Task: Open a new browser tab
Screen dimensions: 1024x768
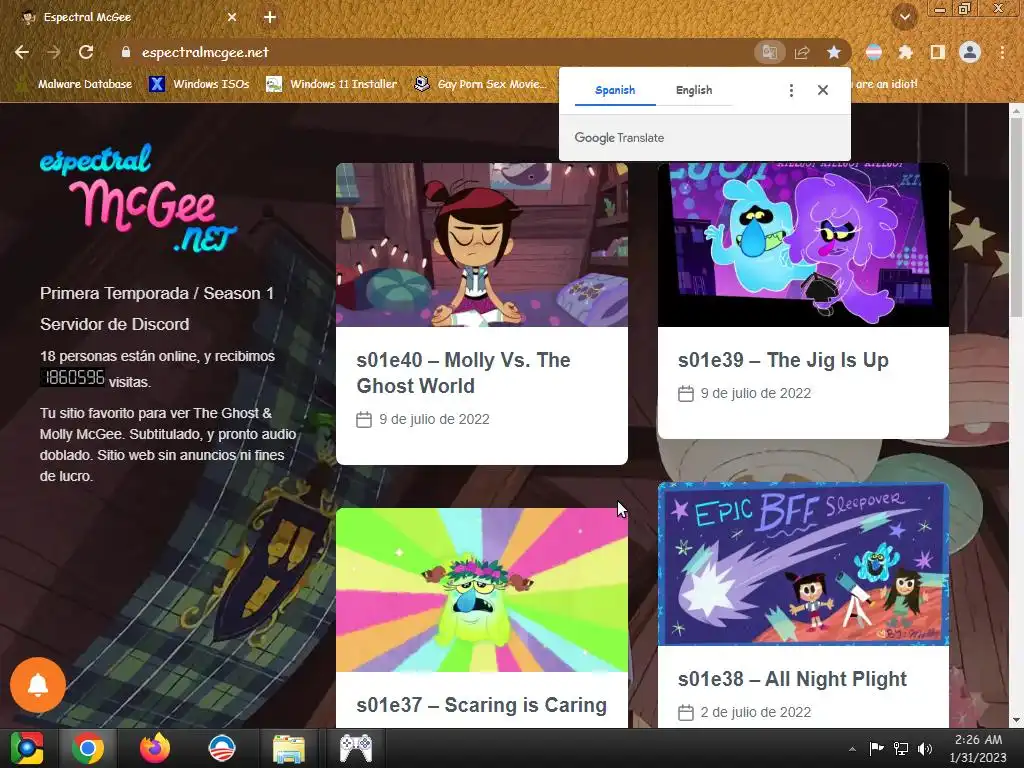Action: point(270,18)
